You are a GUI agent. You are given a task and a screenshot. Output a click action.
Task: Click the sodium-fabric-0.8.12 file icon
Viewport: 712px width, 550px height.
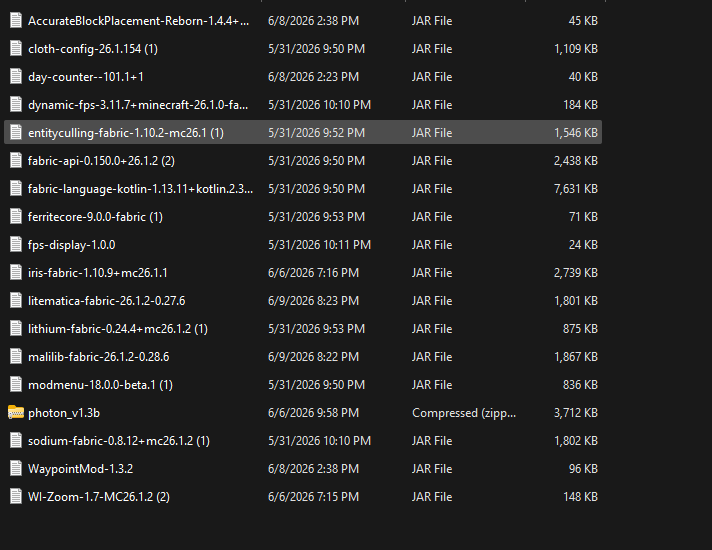[16, 441]
